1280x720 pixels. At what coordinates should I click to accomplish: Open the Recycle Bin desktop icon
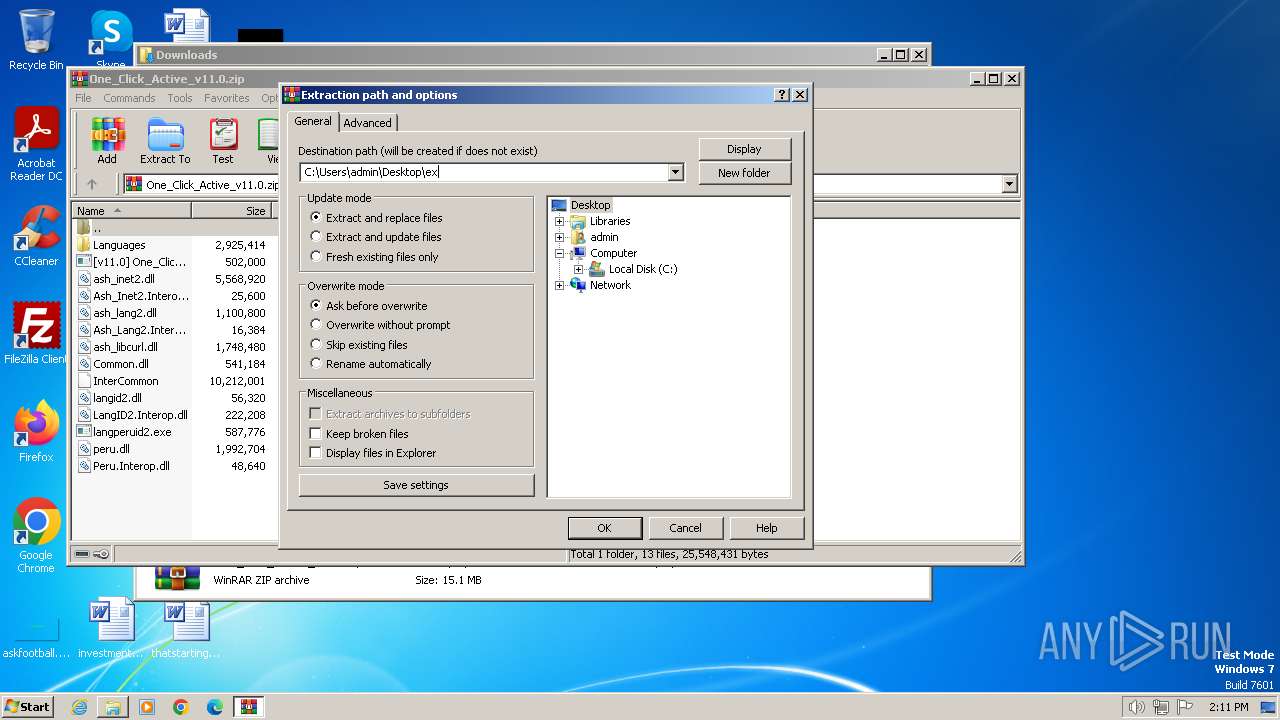(x=36, y=40)
